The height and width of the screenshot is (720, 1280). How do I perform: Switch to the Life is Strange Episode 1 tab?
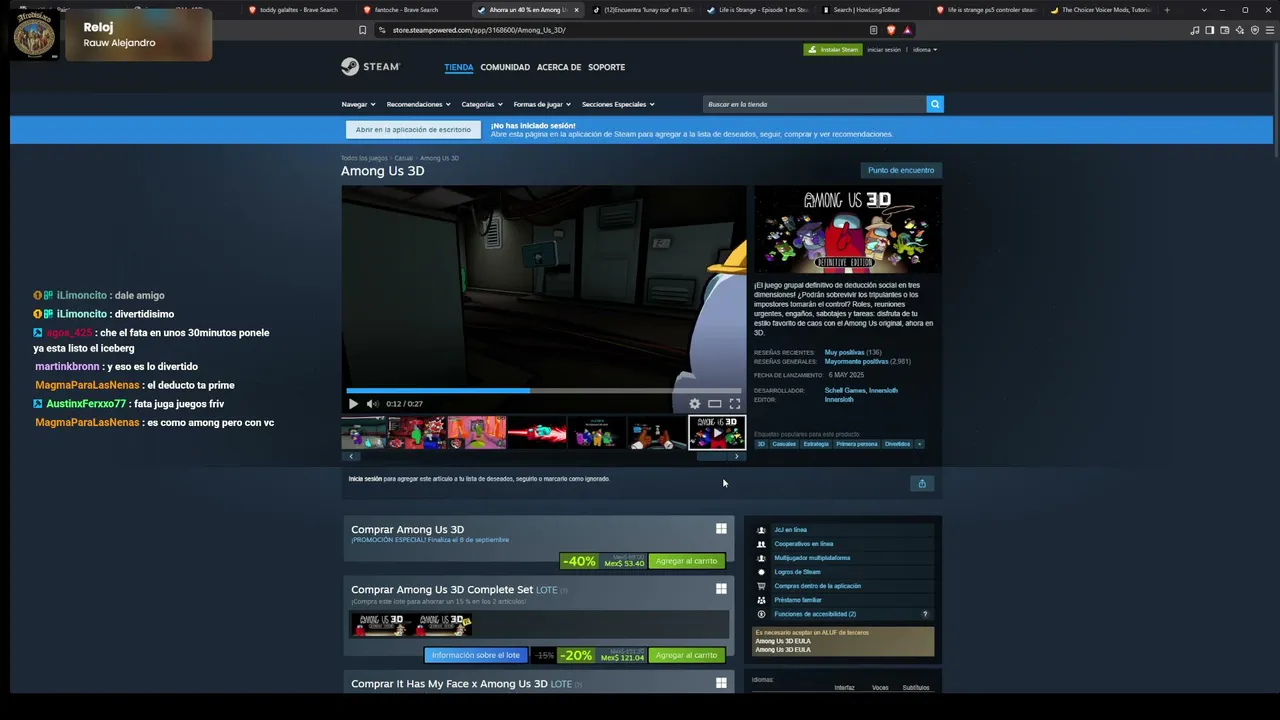tap(757, 10)
